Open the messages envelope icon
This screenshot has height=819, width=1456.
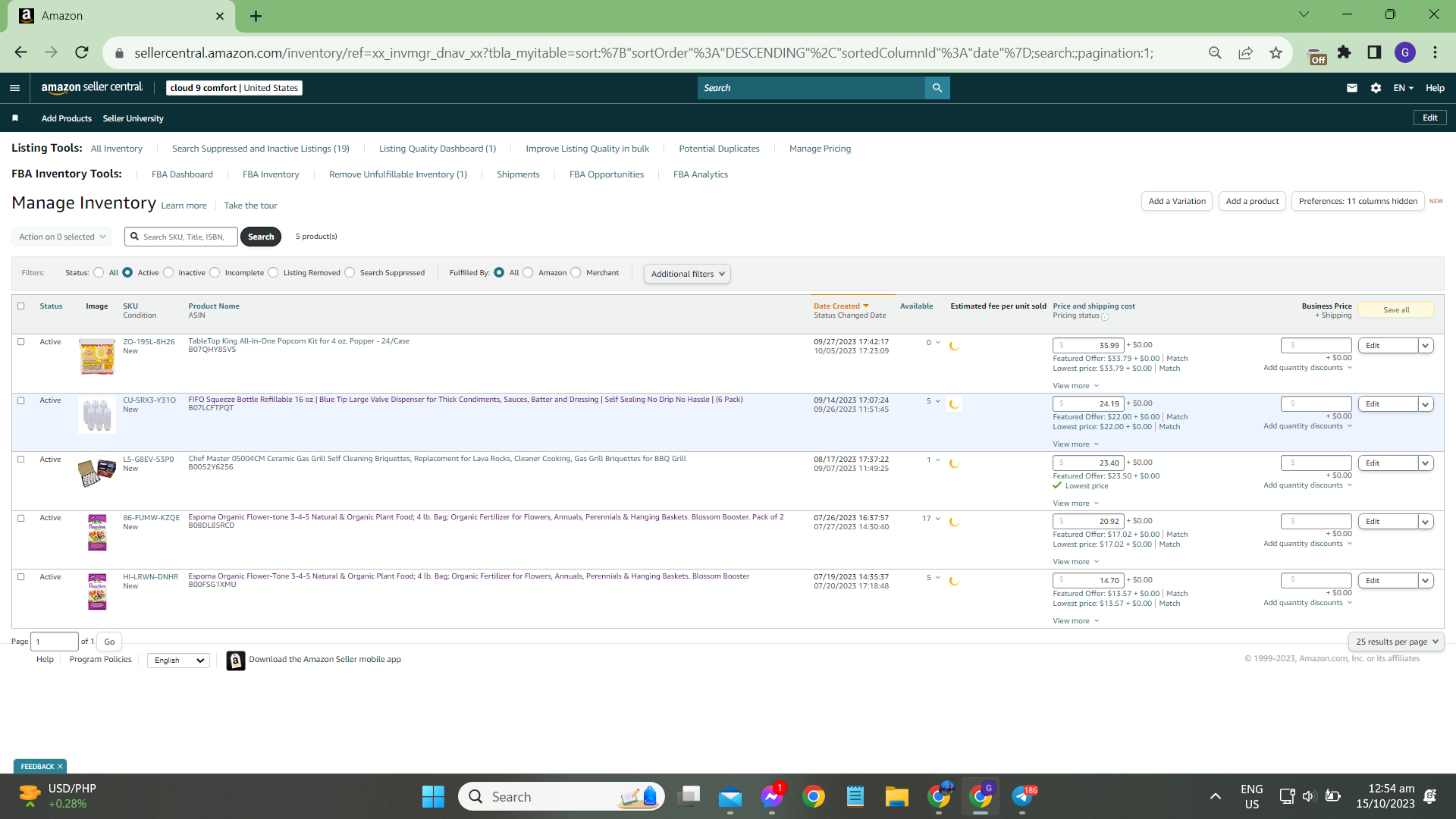[1352, 88]
